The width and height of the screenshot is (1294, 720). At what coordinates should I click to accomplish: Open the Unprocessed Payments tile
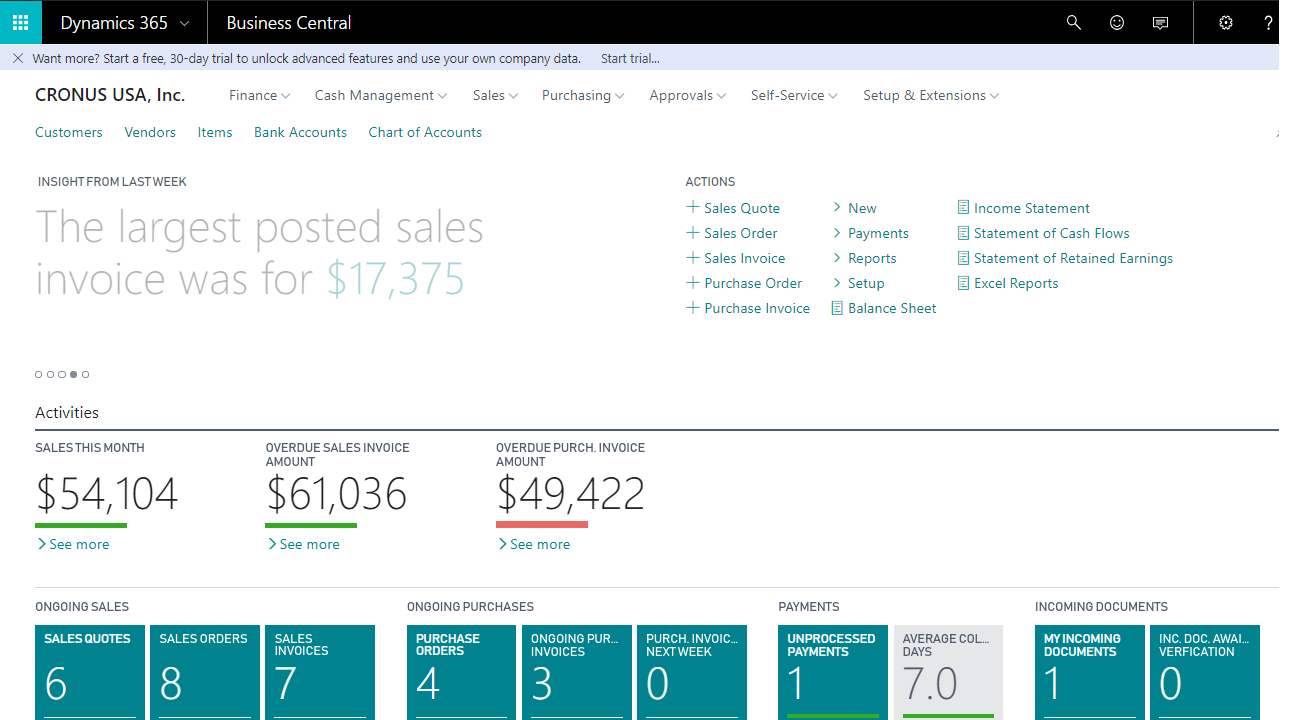833,672
